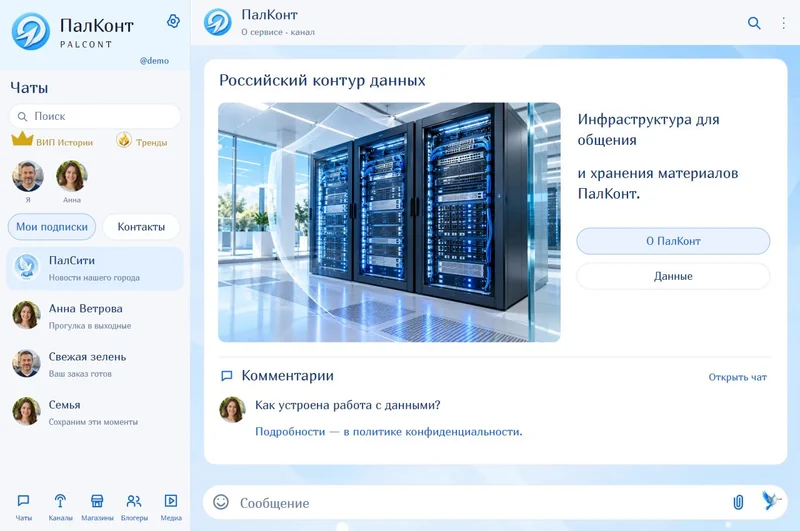Click the О ПалКонт button
This screenshot has width=800, height=531.
673,241
